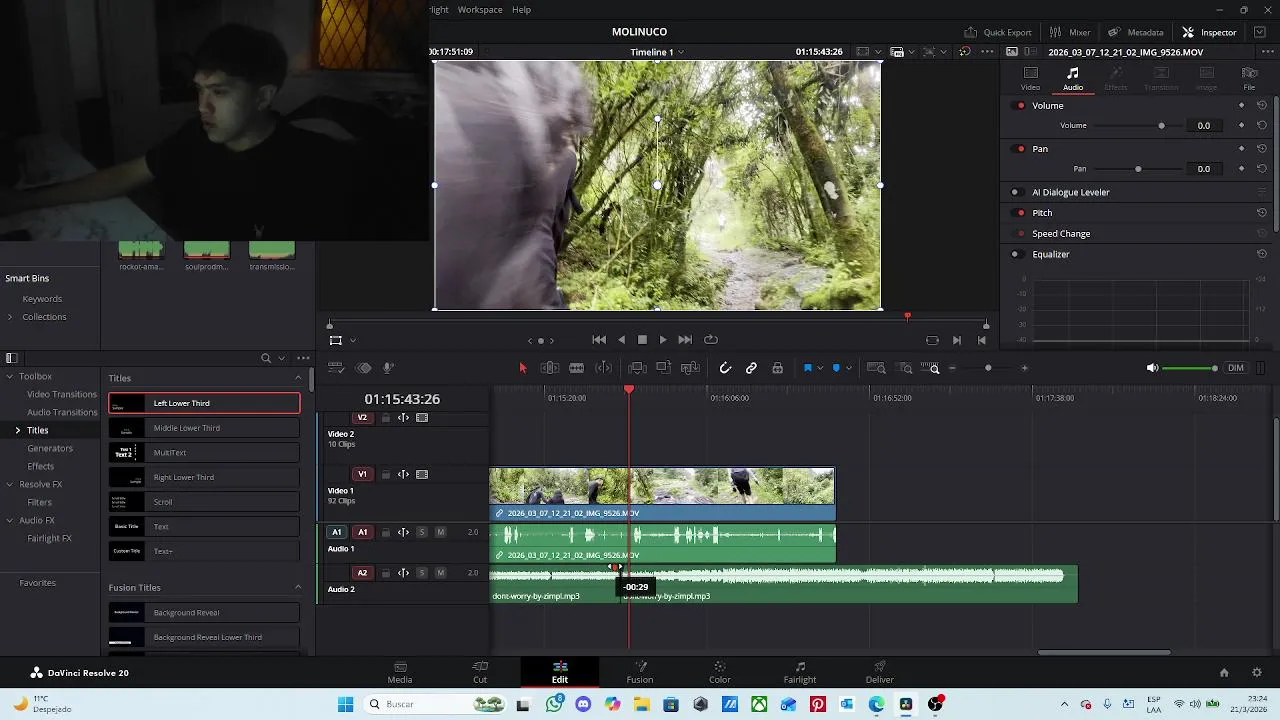The image size is (1280, 720).
Task: Select Video Transitions in the Toolbox
Action: point(62,394)
